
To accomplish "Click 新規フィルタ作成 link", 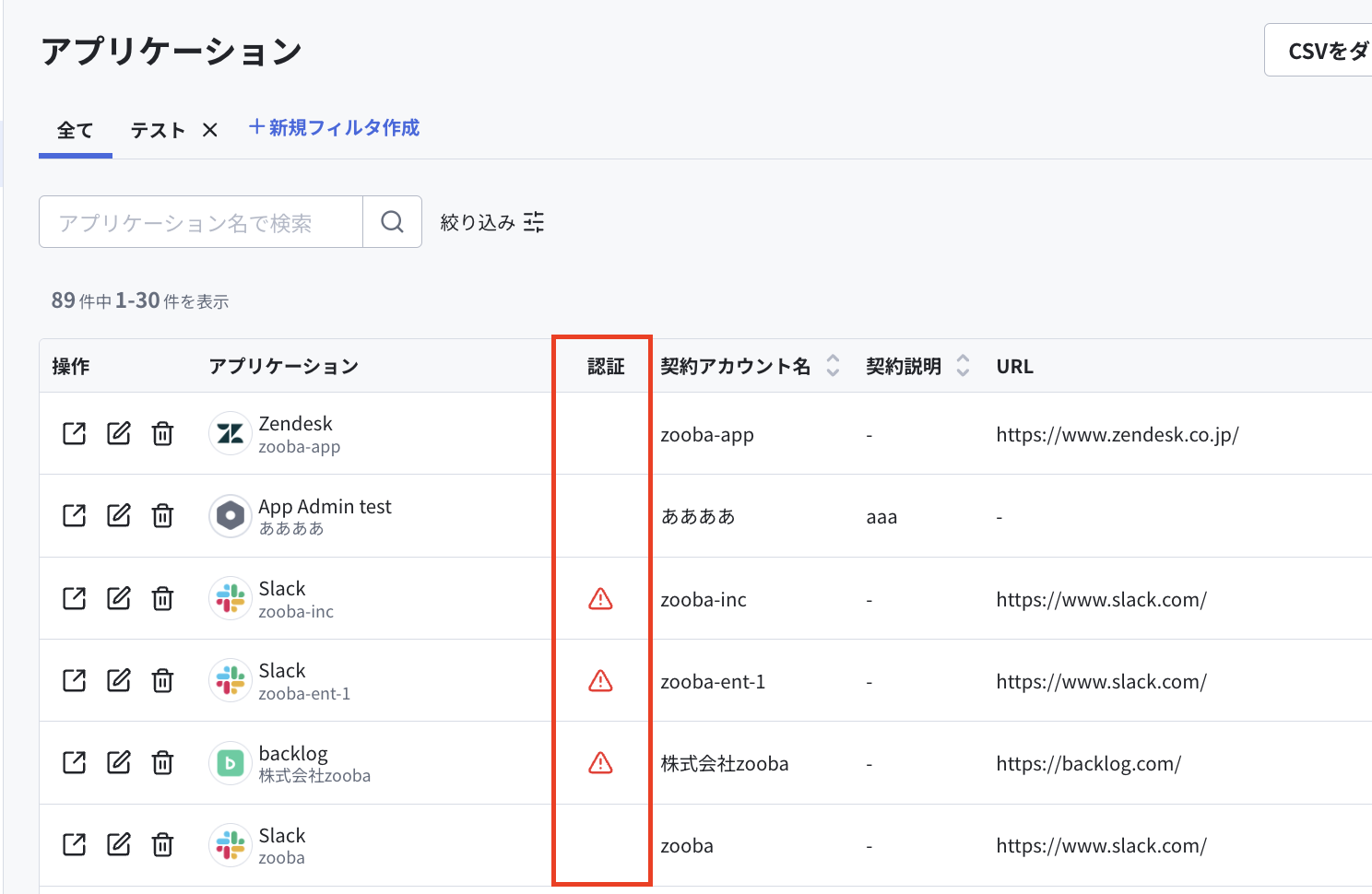I will (x=334, y=128).
